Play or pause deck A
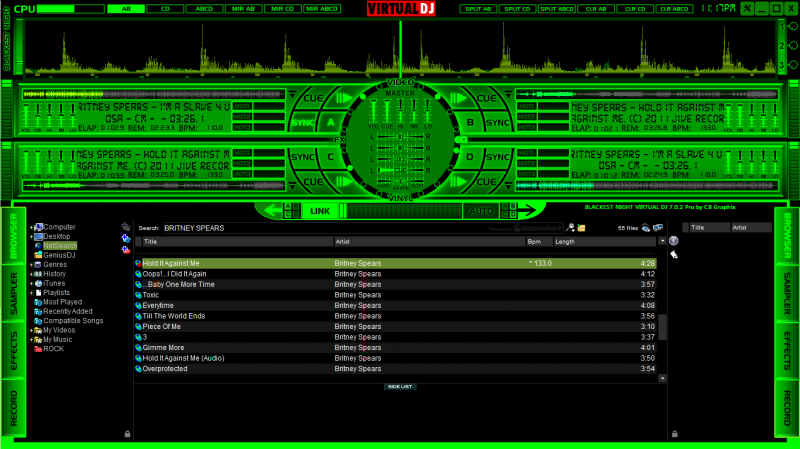The image size is (800, 449). (x=343, y=98)
